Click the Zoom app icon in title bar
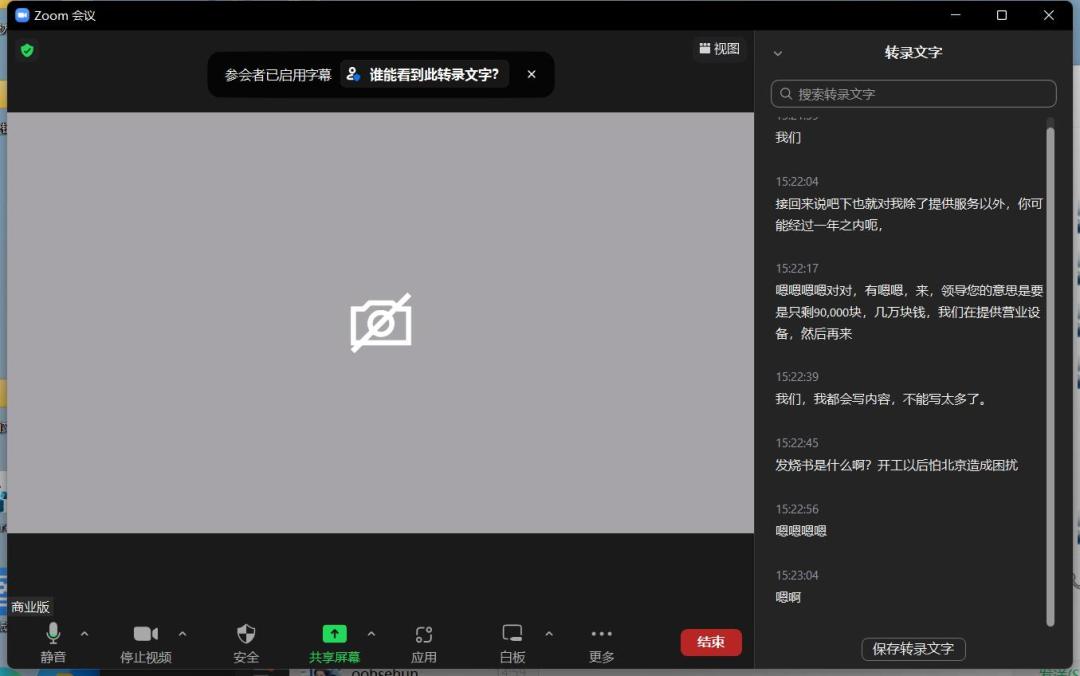Image resolution: width=1080 pixels, height=676 pixels. click(22, 15)
